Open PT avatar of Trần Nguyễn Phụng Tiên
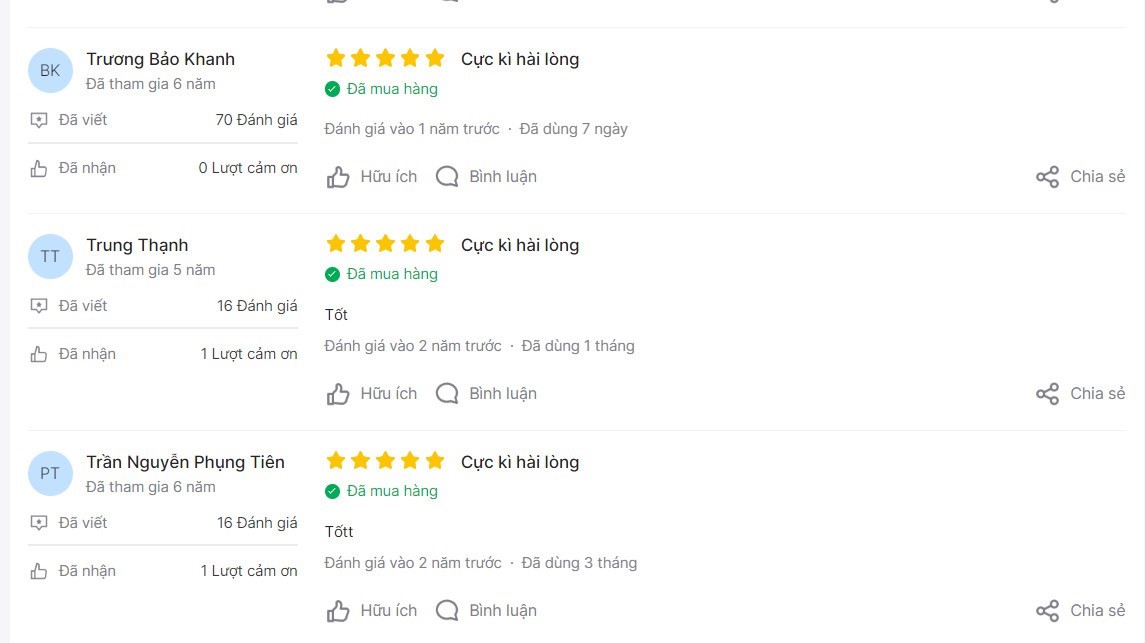 tap(50, 474)
